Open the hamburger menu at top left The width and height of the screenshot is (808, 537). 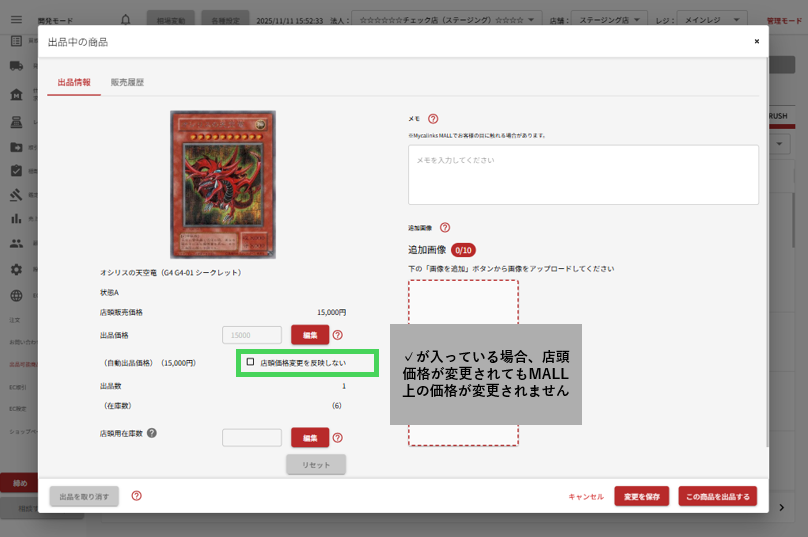click(16, 19)
